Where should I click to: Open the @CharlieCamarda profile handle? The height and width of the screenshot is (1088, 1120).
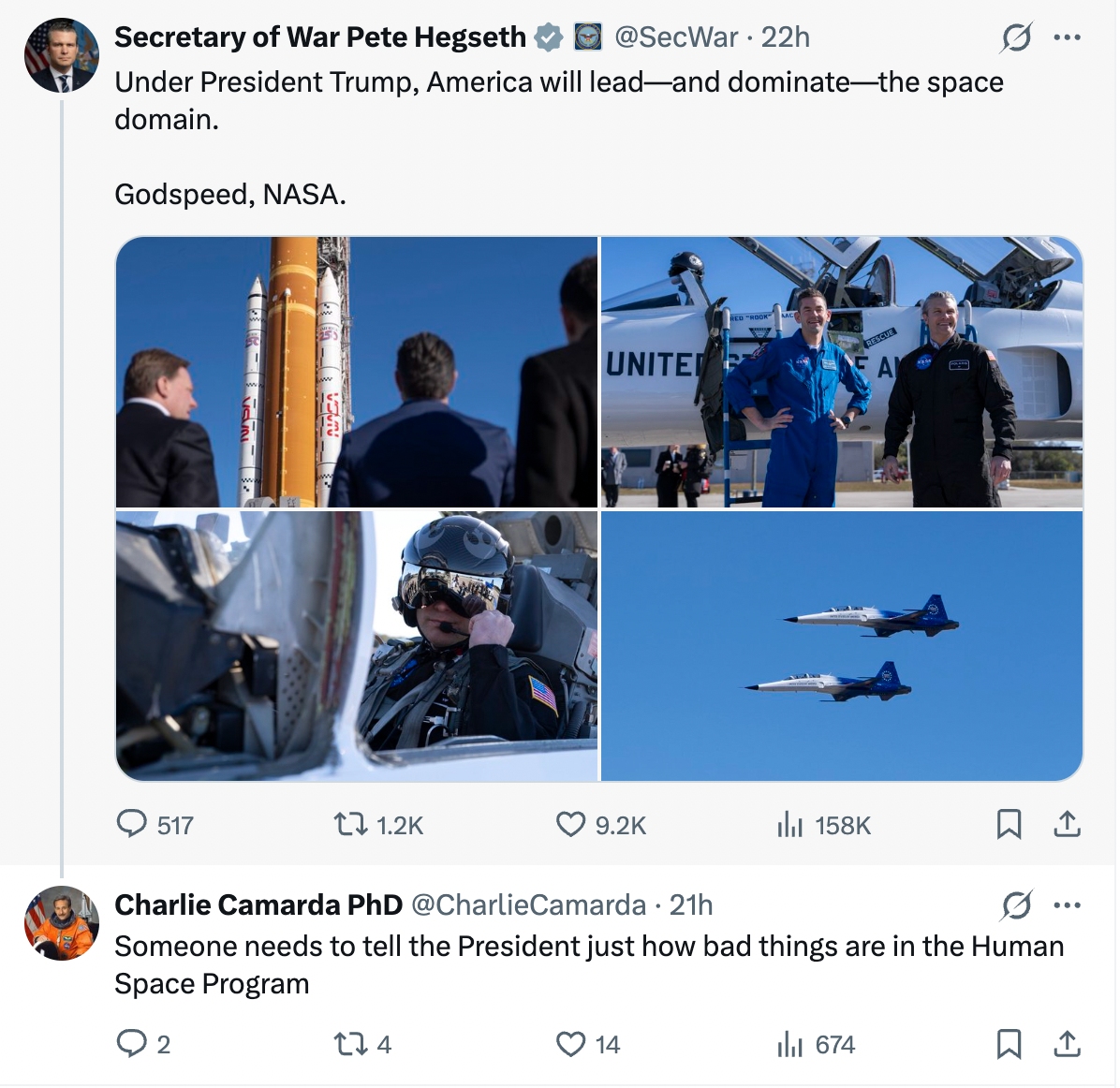tap(528, 905)
